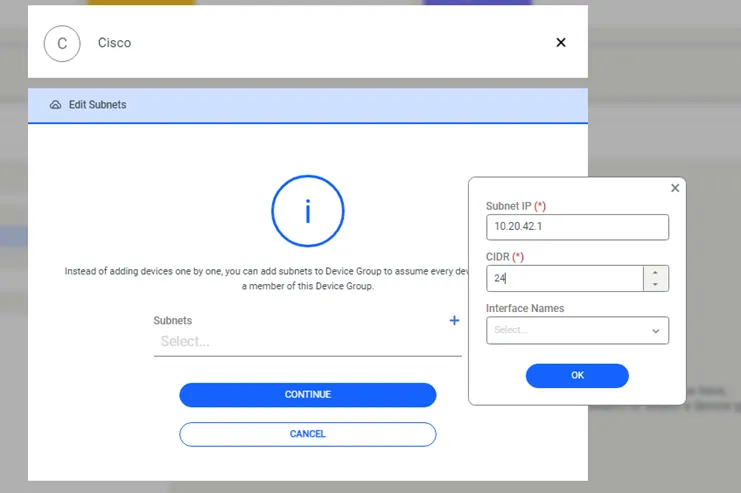The image size is (741, 493).
Task: Expand Interface Names using the chevron arrow
Action: [x=655, y=331]
